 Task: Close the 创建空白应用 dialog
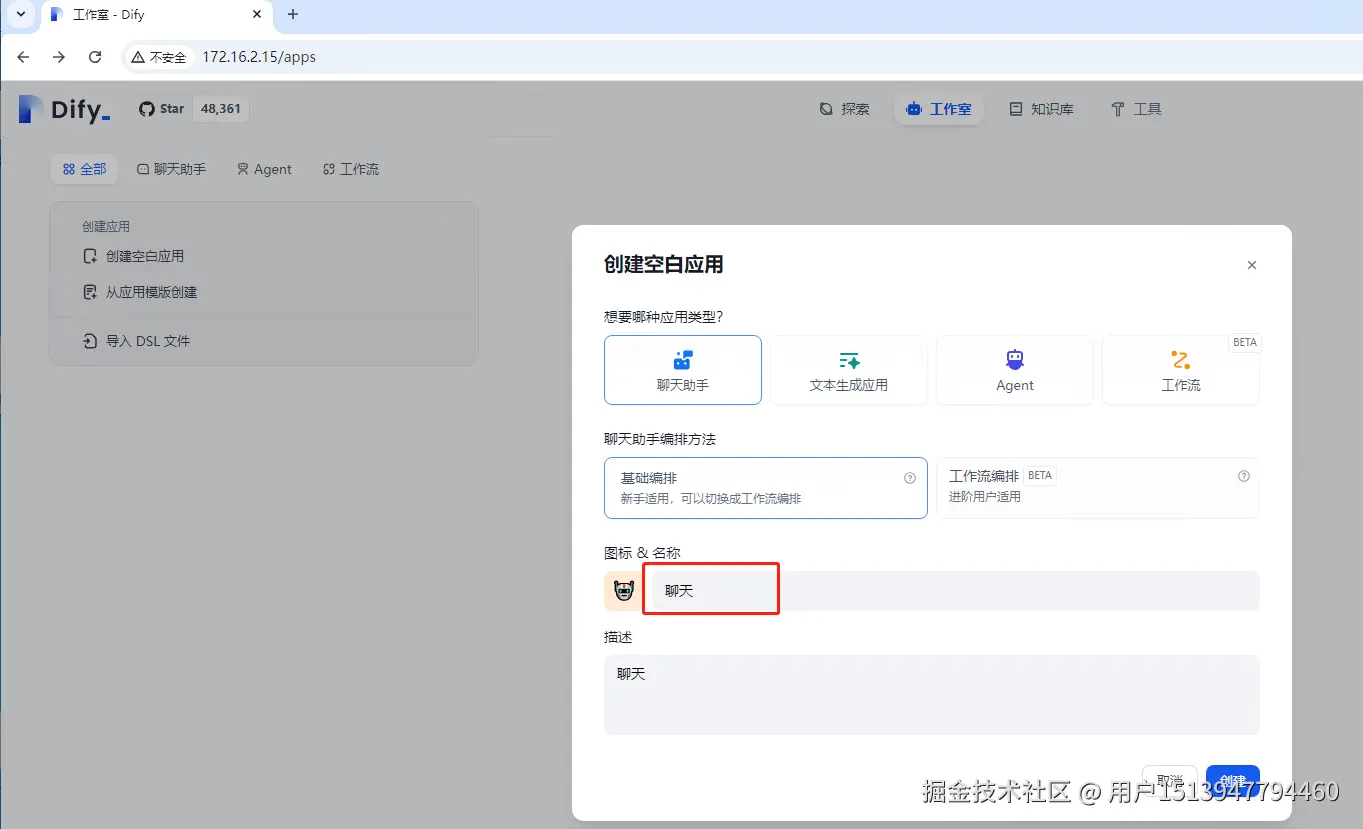point(1252,265)
